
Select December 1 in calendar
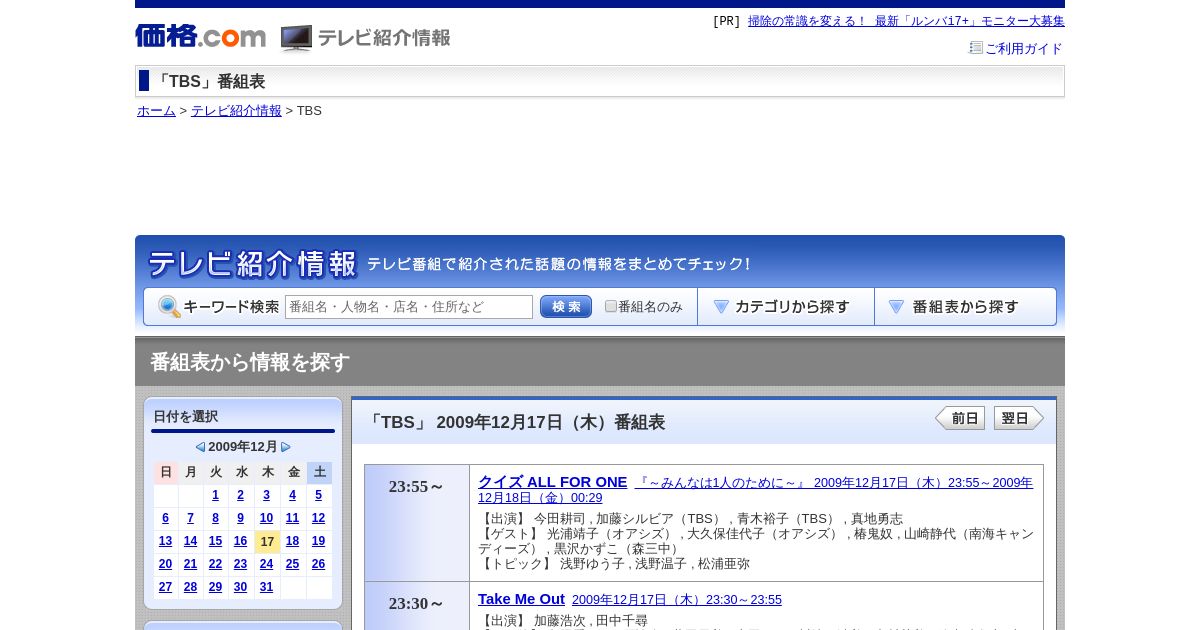(x=215, y=495)
